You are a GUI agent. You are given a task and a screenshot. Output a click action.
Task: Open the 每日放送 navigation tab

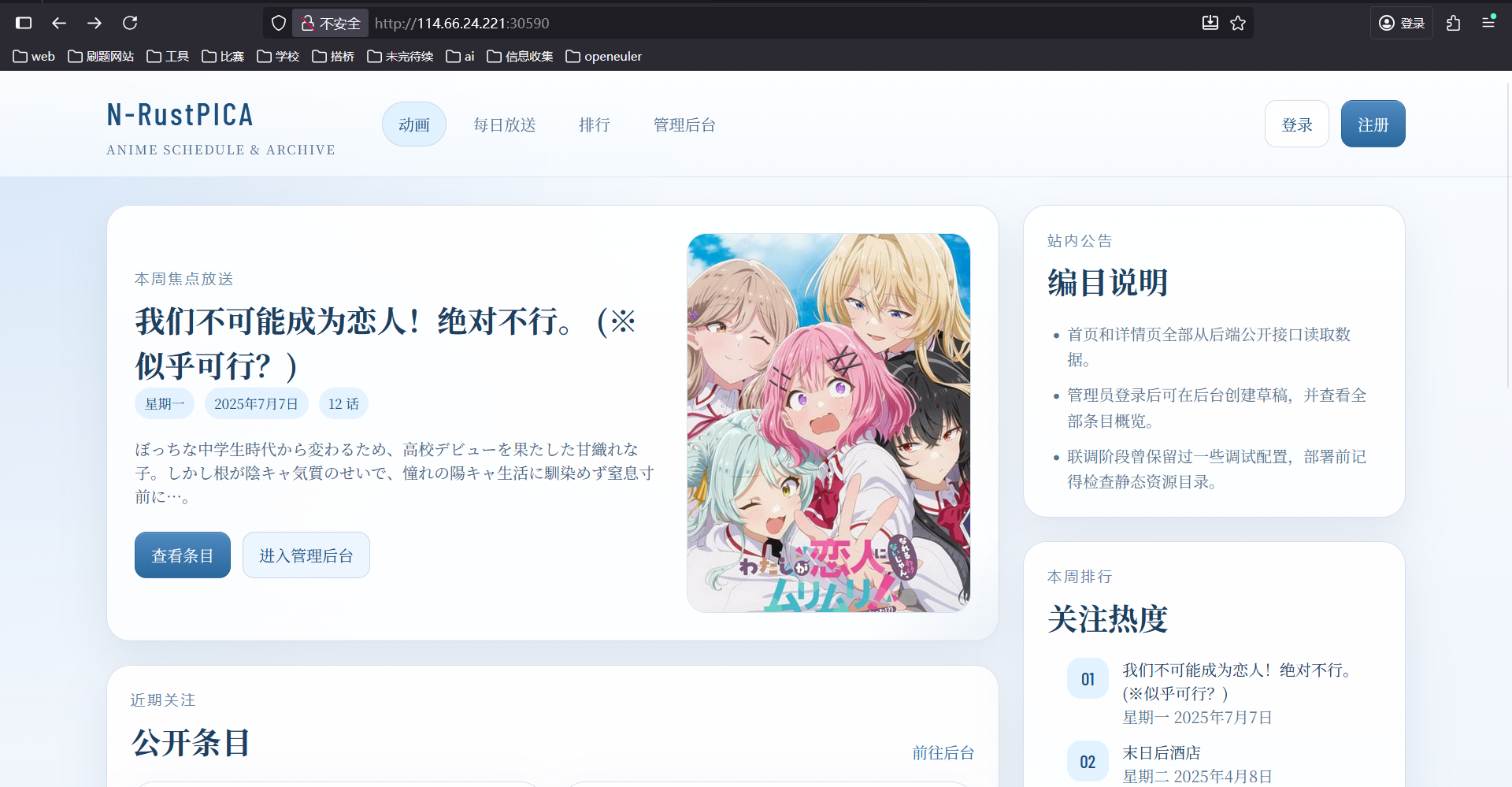pos(505,124)
